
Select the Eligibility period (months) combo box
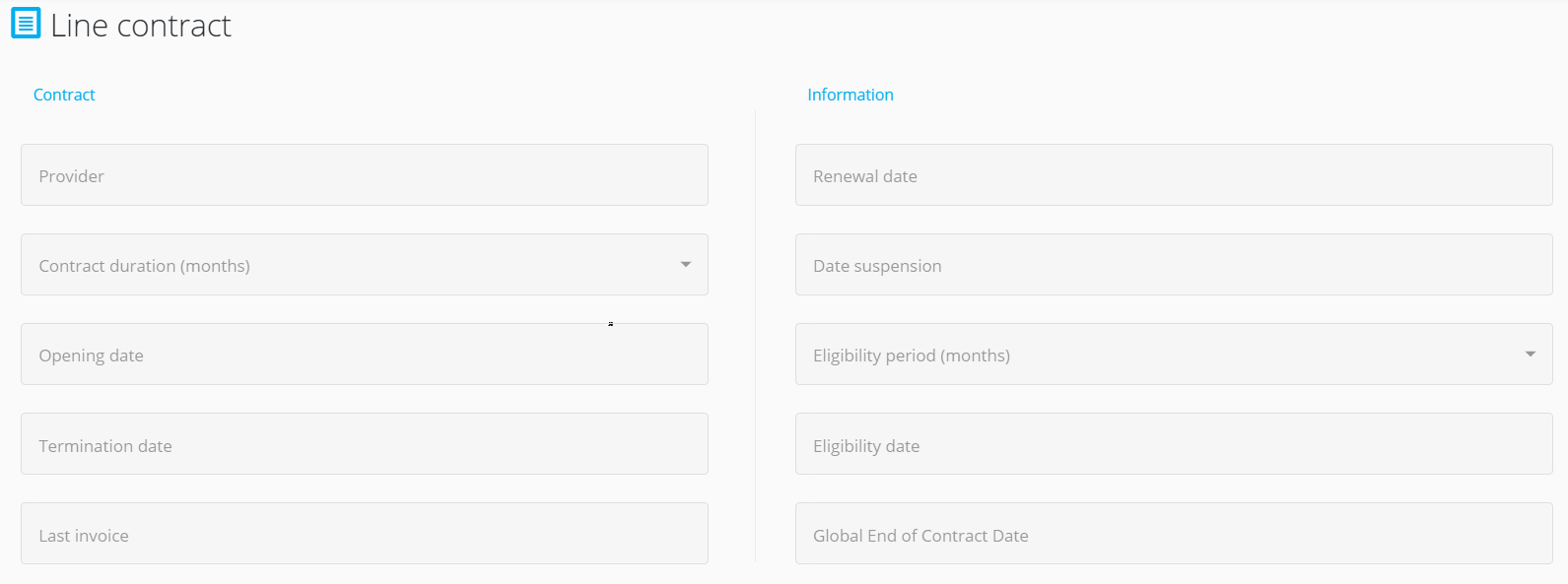(x=1174, y=354)
